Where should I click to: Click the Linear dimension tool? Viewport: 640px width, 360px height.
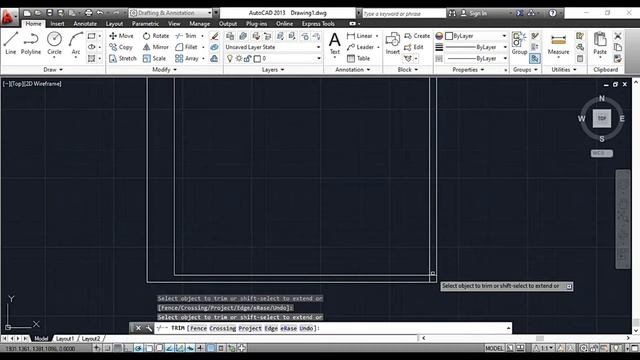[x=360, y=36]
